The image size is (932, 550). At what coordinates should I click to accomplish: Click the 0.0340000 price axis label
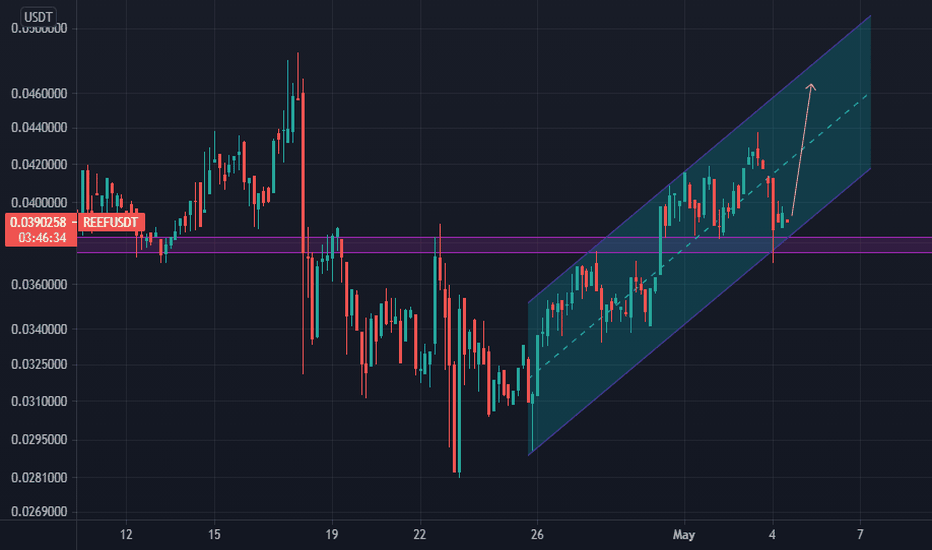tap(39, 329)
